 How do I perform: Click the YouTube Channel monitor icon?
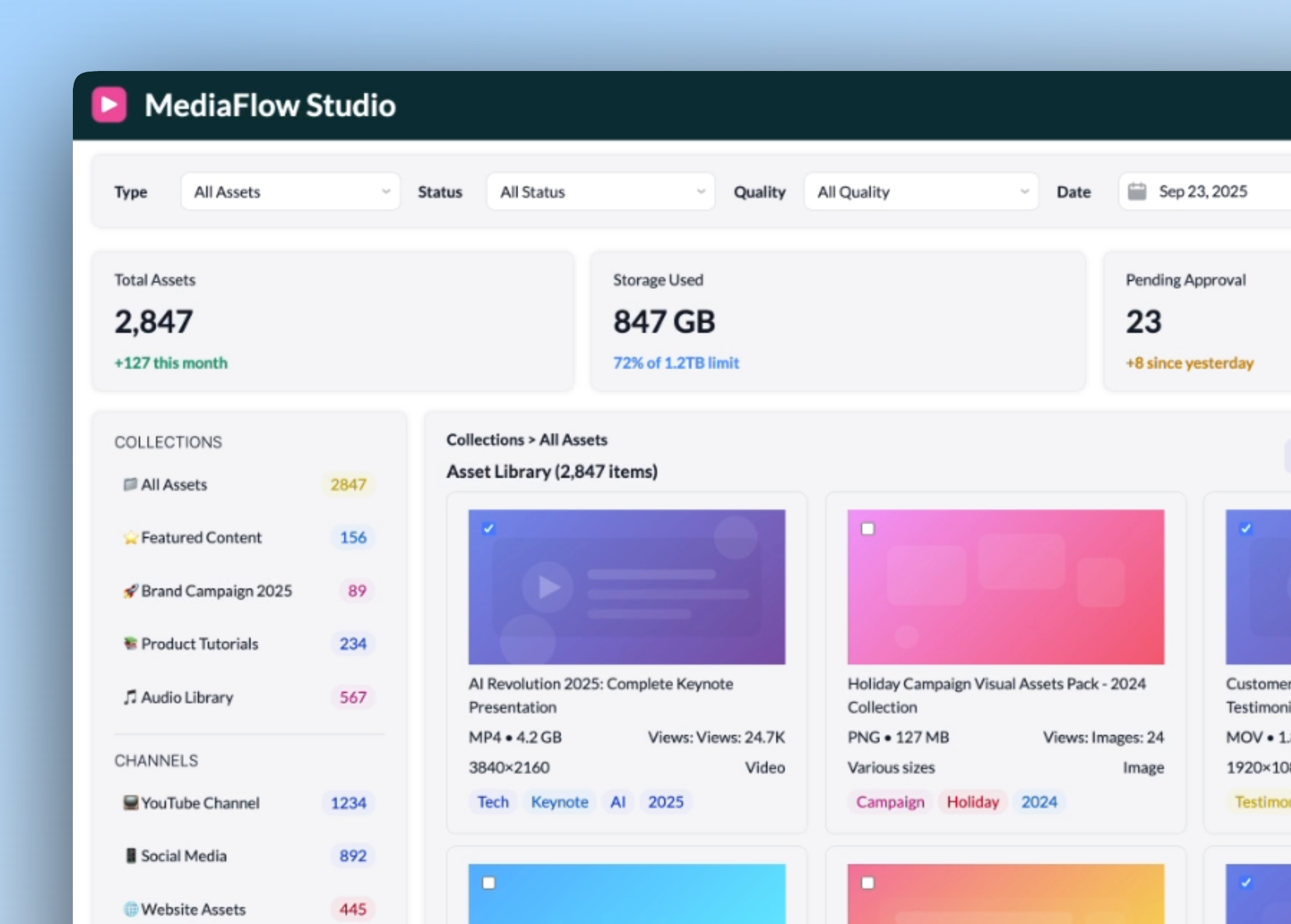coord(130,803)
